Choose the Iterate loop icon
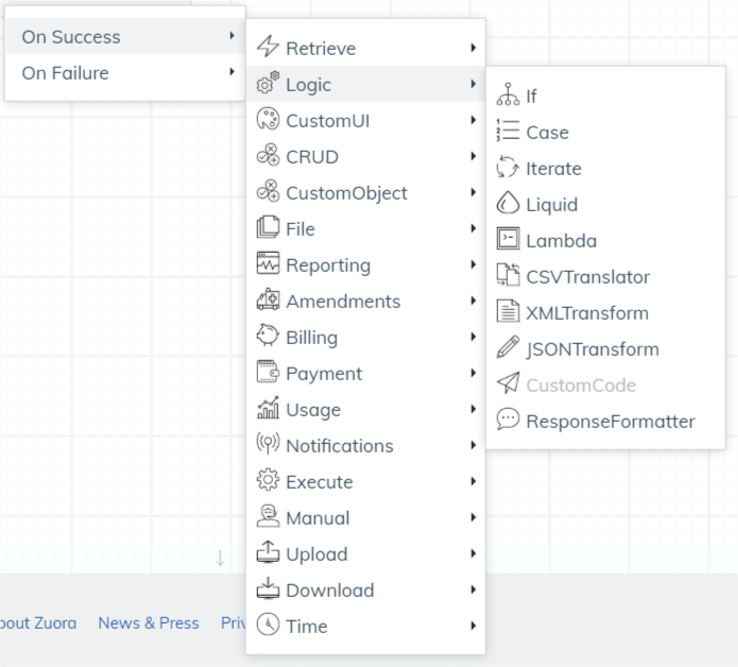Viewport: 738px width, 667px height. (508, 167)
